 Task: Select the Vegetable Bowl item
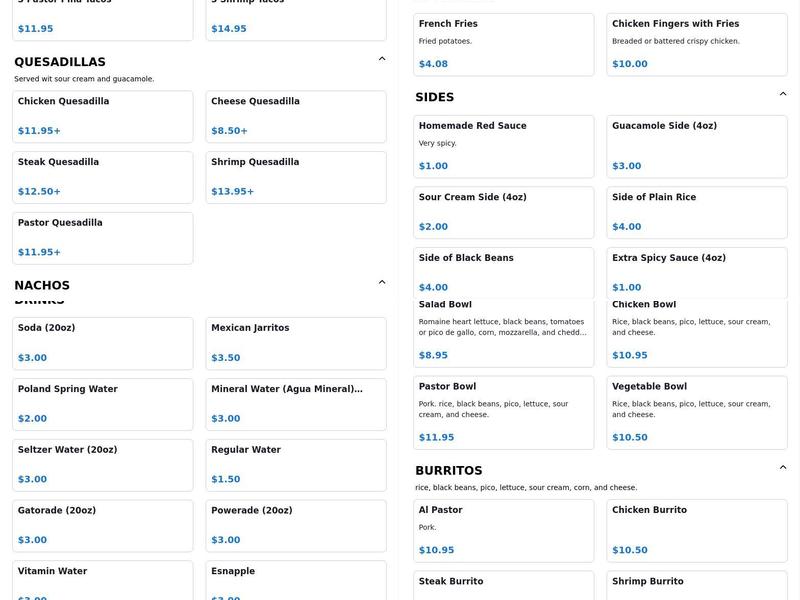coord(697,412)
